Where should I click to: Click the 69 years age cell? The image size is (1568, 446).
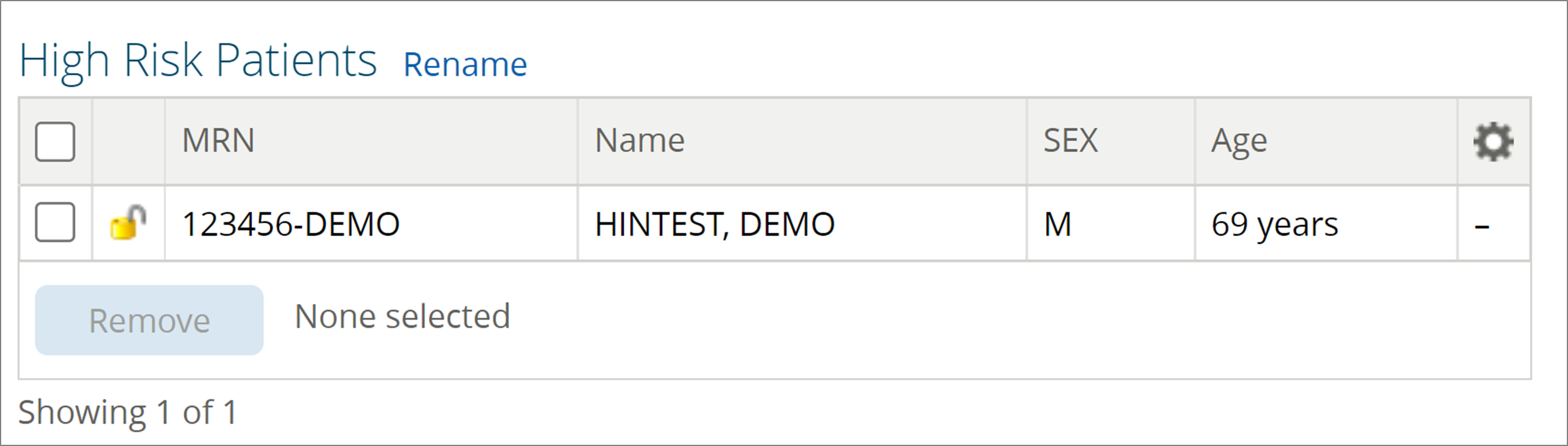1275,224
